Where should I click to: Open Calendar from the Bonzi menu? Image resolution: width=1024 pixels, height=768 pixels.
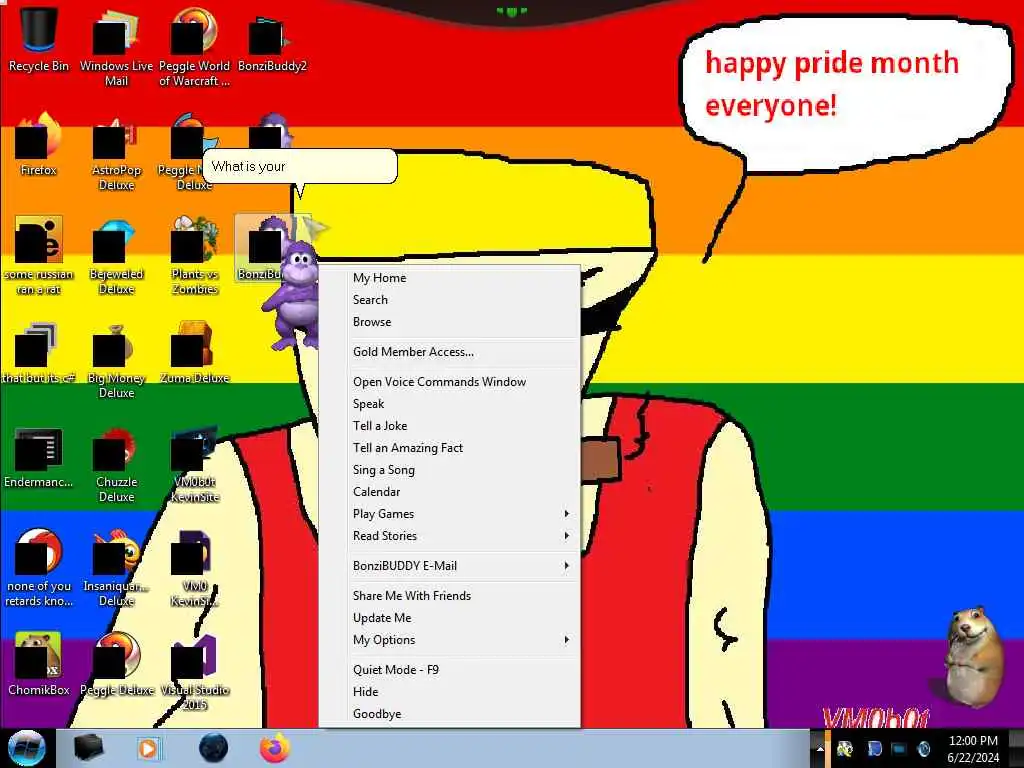point(461,492)
